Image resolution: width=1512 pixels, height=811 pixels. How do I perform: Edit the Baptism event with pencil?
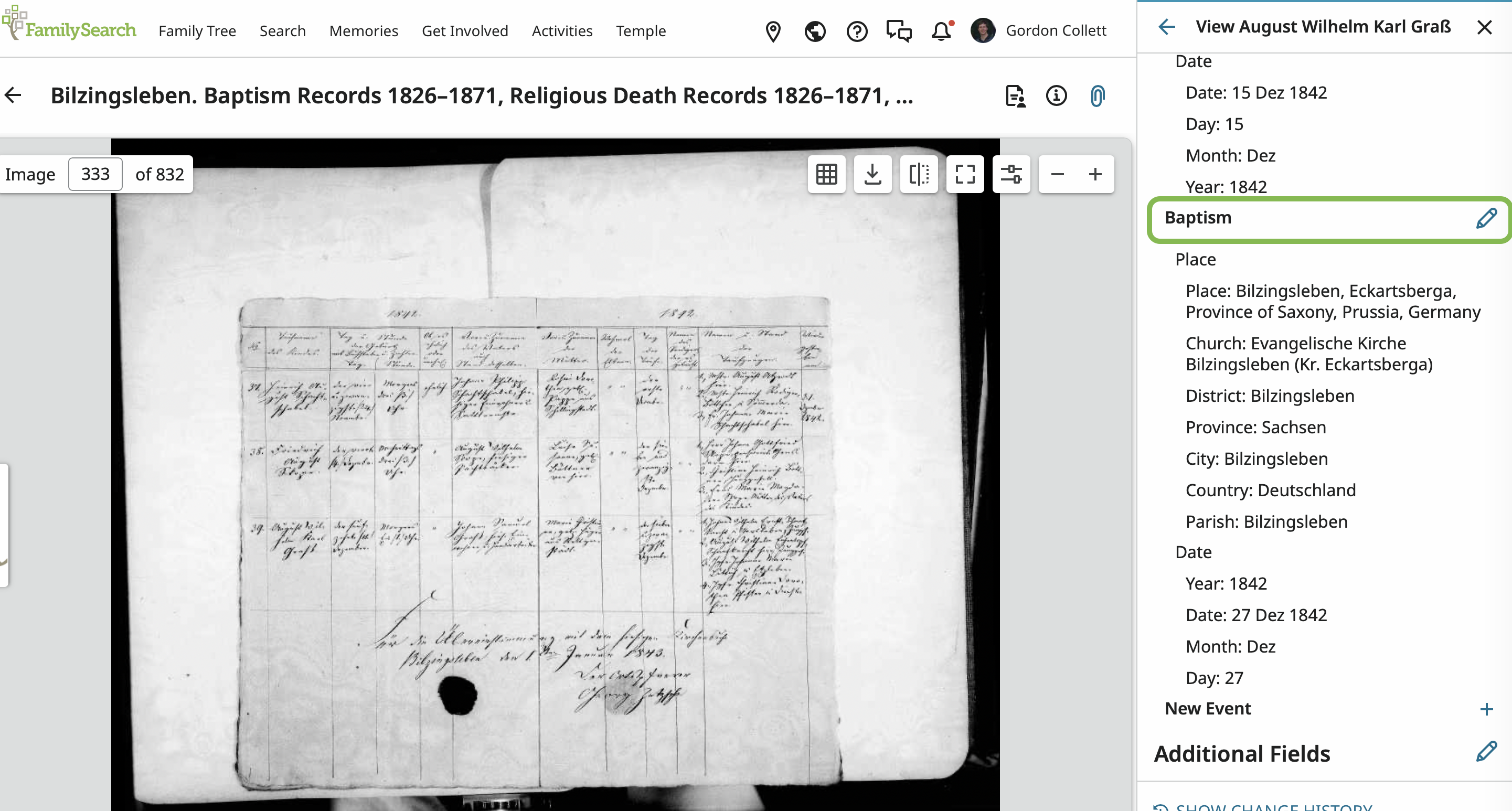point(1486,218)
